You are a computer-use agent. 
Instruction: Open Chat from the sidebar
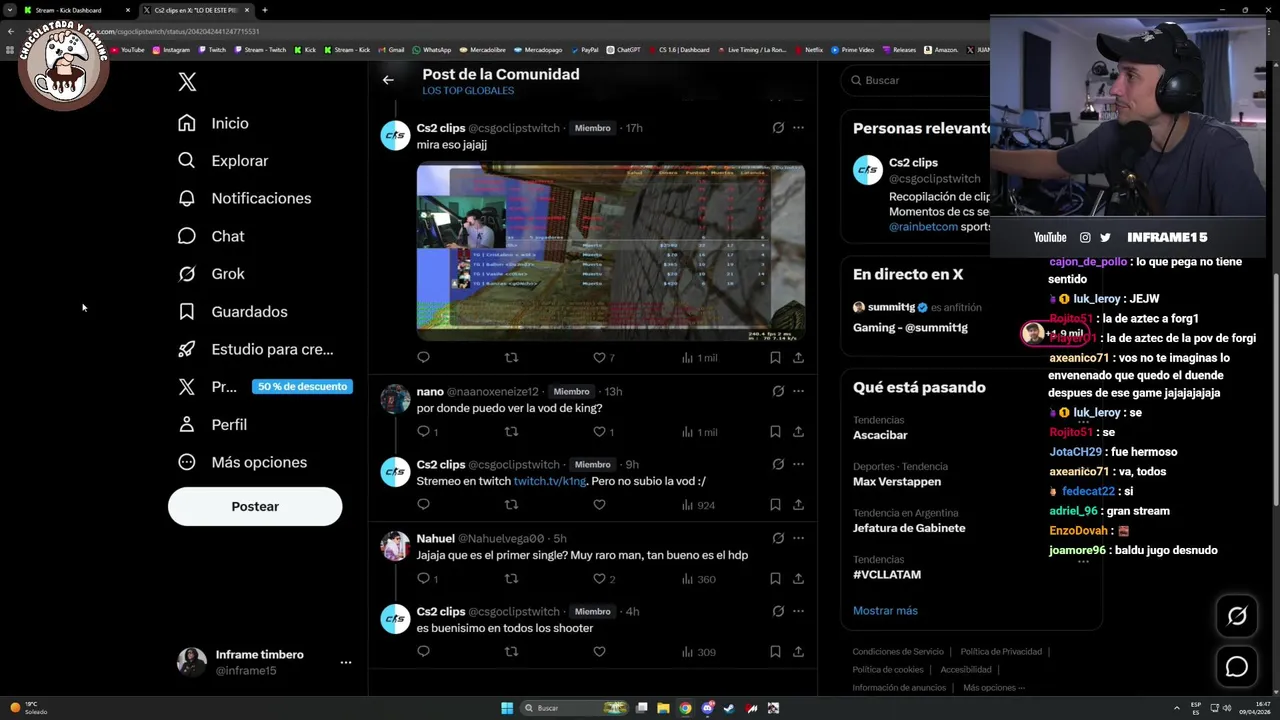pos(211,236)
